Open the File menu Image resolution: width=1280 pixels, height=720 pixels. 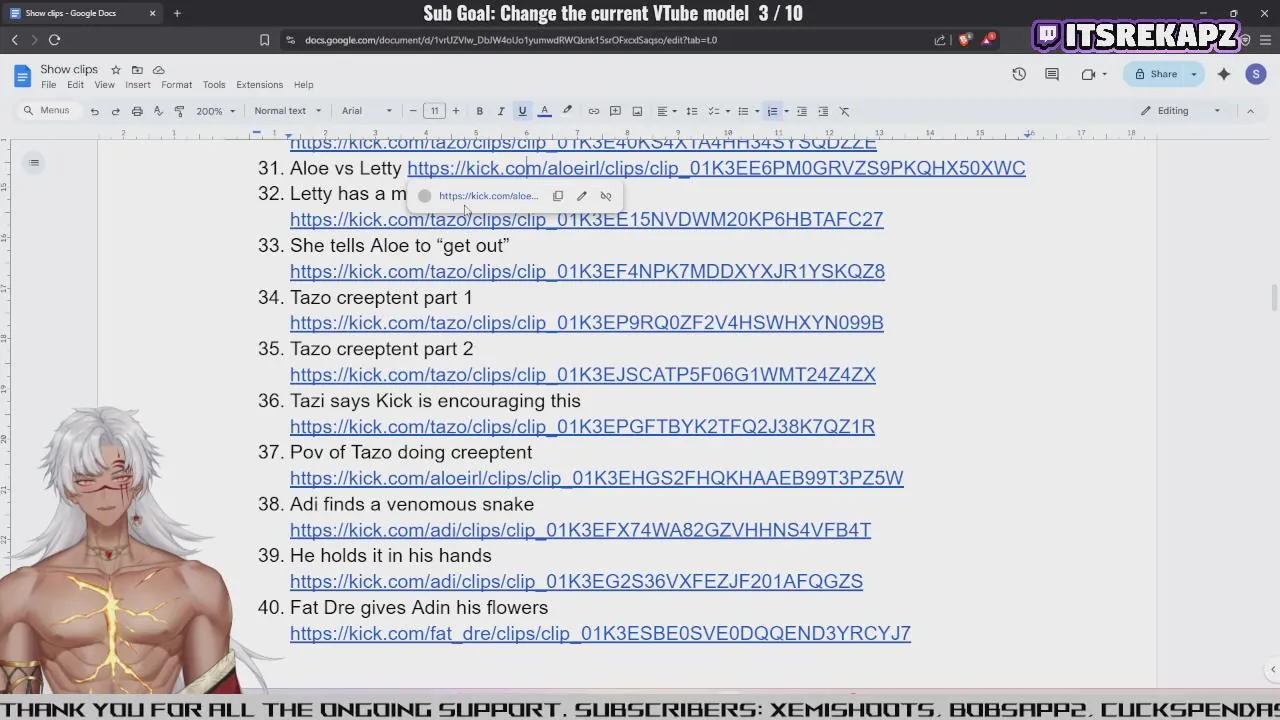pos(48,85)
